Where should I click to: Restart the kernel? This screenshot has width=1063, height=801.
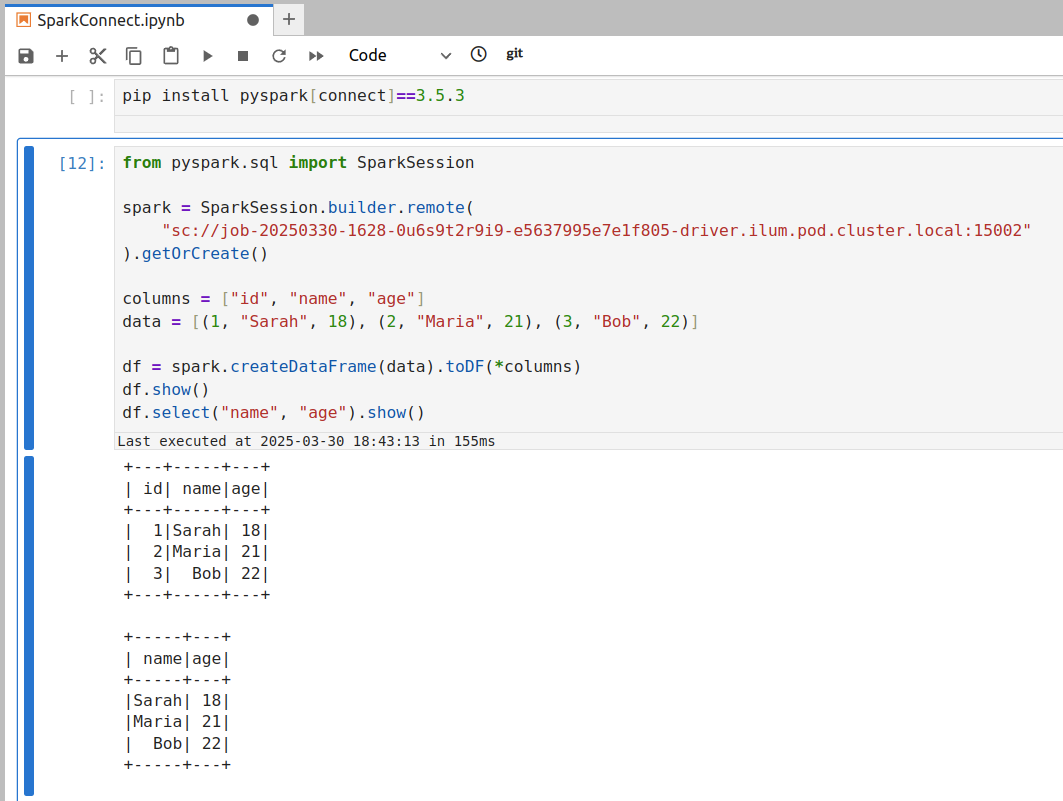coord(278,55)
